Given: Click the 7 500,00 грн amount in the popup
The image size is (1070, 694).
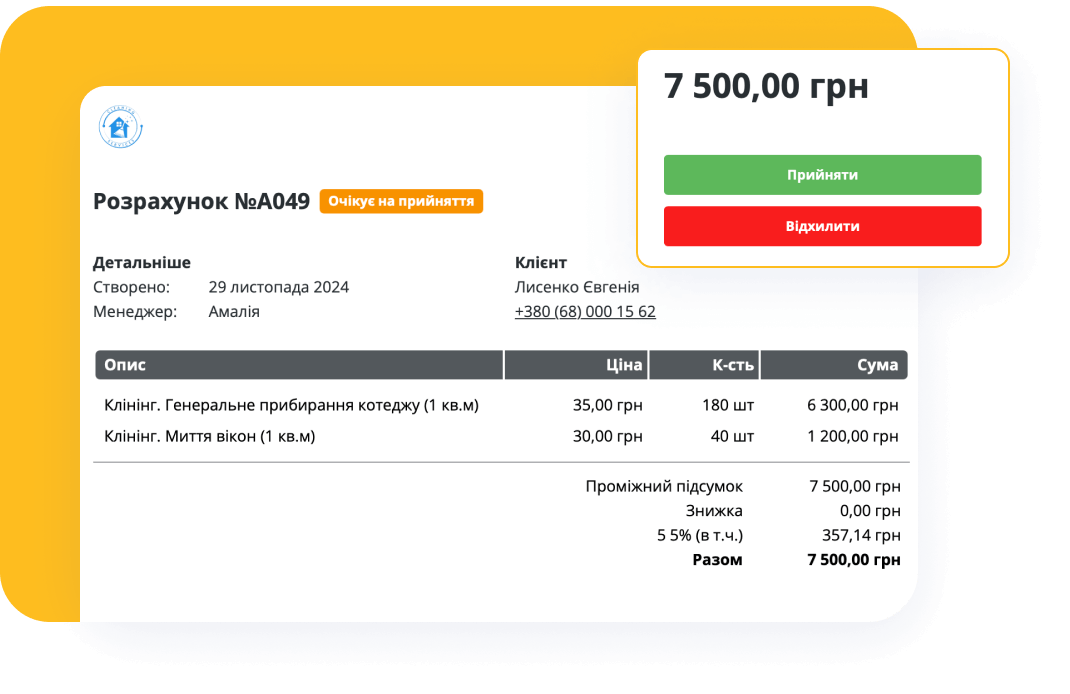Looking at the screenshot, I should point(766,87).
